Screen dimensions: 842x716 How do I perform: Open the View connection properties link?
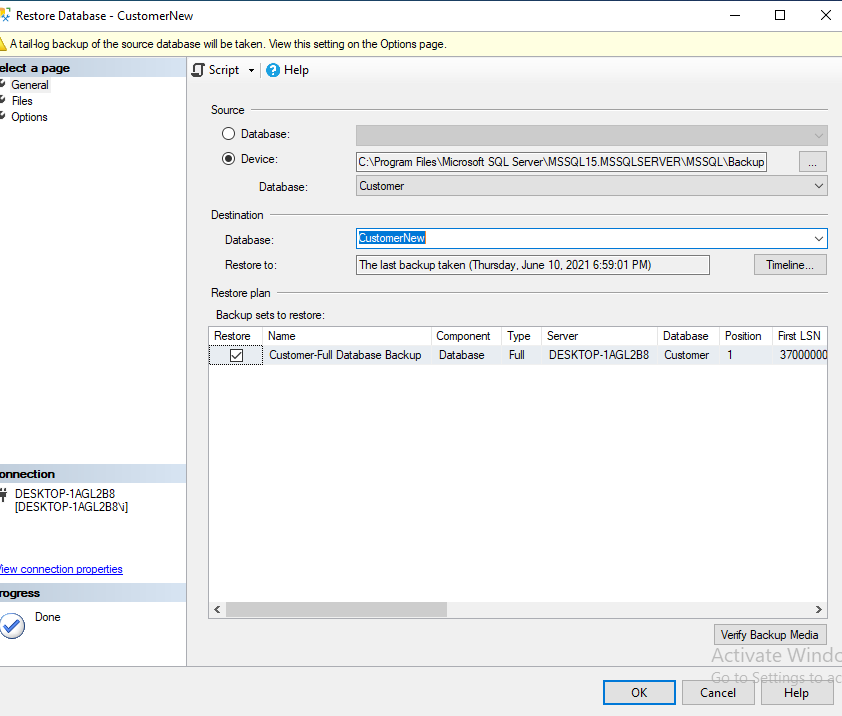(61, 569)
